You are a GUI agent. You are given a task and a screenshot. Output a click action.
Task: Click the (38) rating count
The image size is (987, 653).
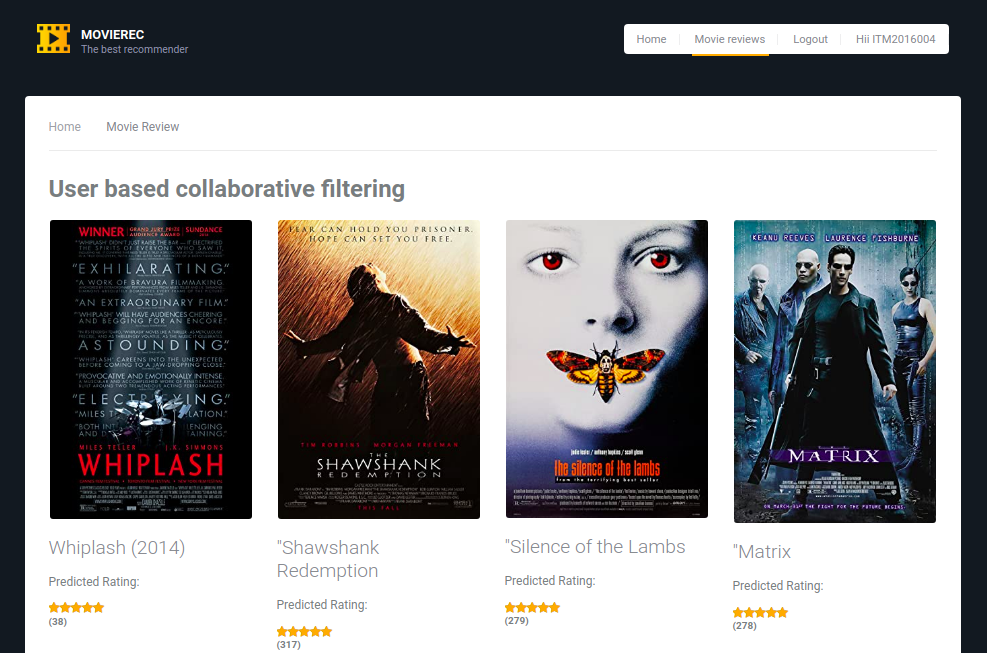(x=58, y=622)
